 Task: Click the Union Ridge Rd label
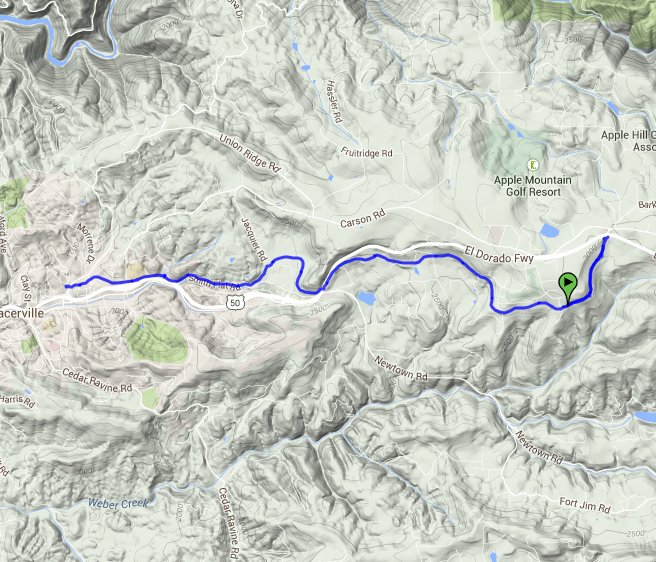point(250,153)
